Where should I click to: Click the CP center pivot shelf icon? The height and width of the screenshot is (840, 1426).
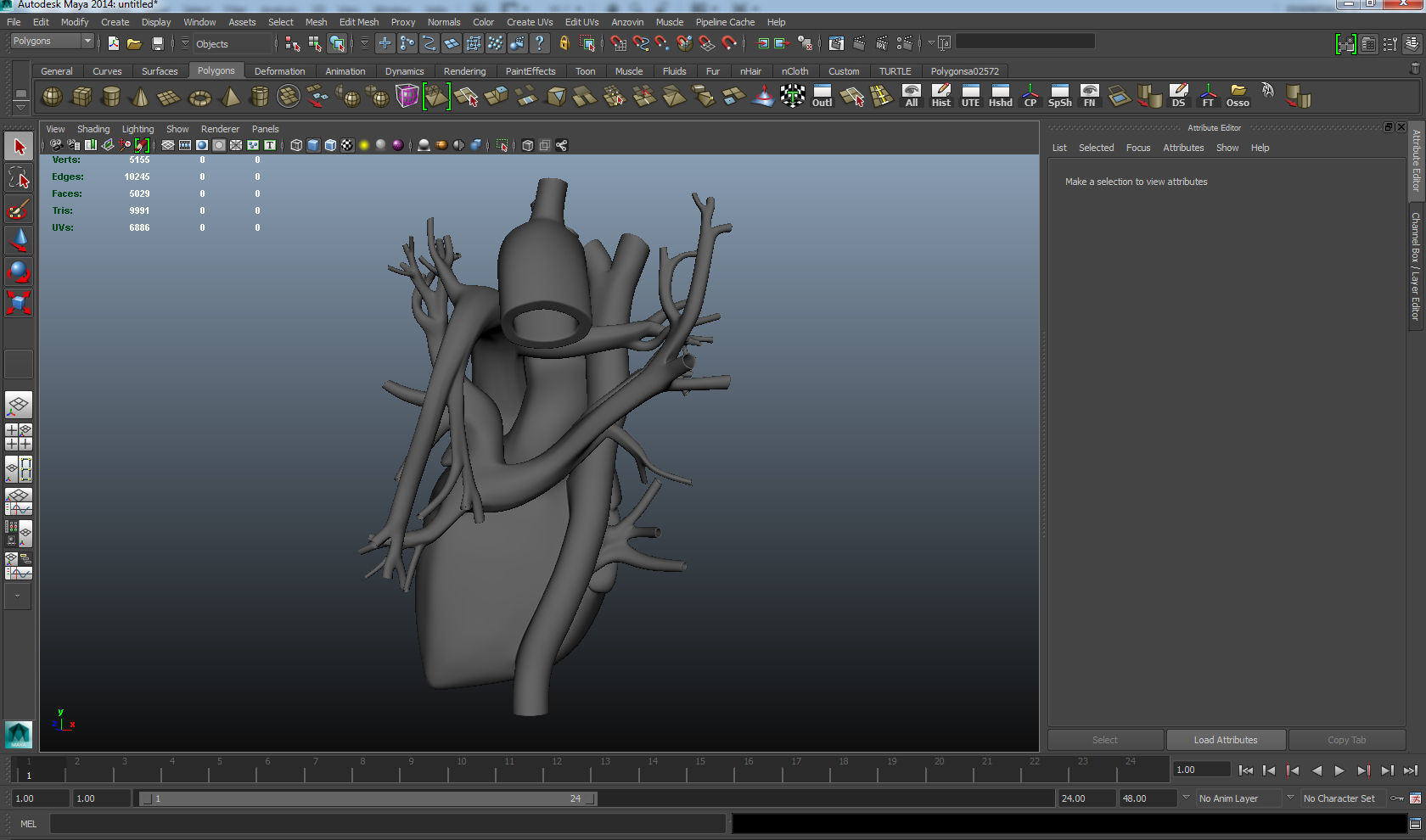click(x=1030, y=96)
